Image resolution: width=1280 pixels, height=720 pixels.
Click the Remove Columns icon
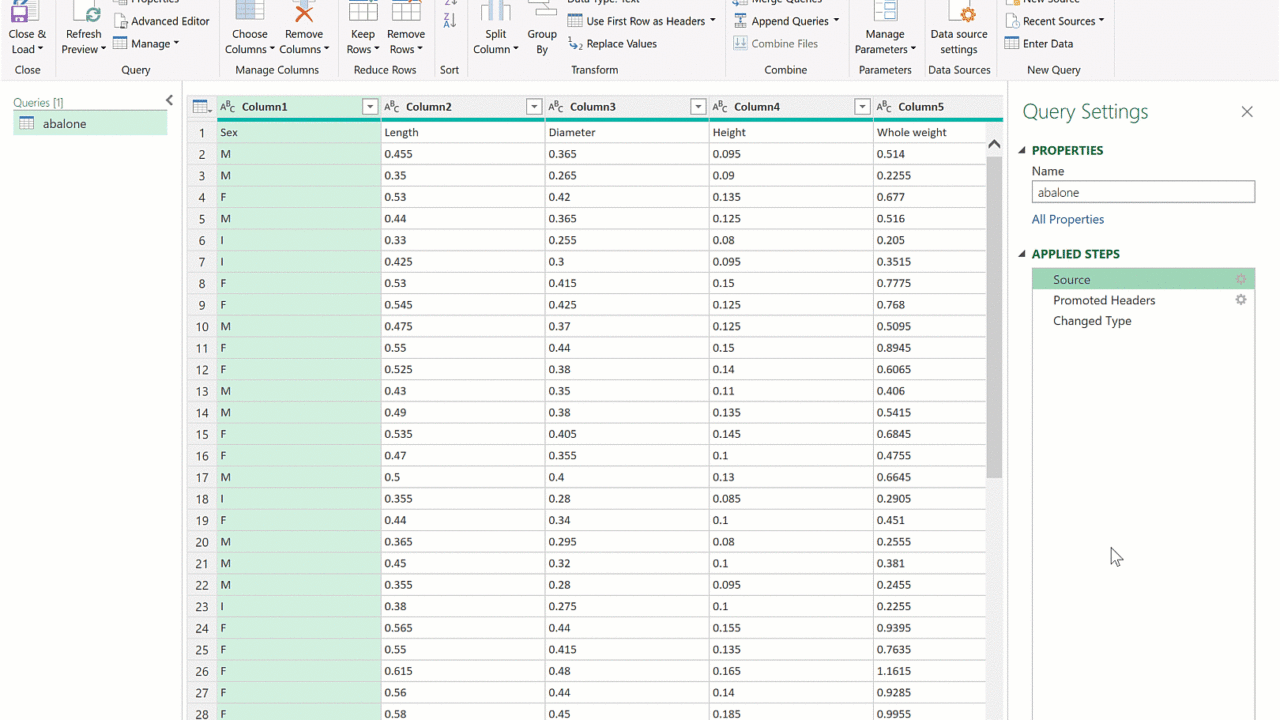[303, 14]
